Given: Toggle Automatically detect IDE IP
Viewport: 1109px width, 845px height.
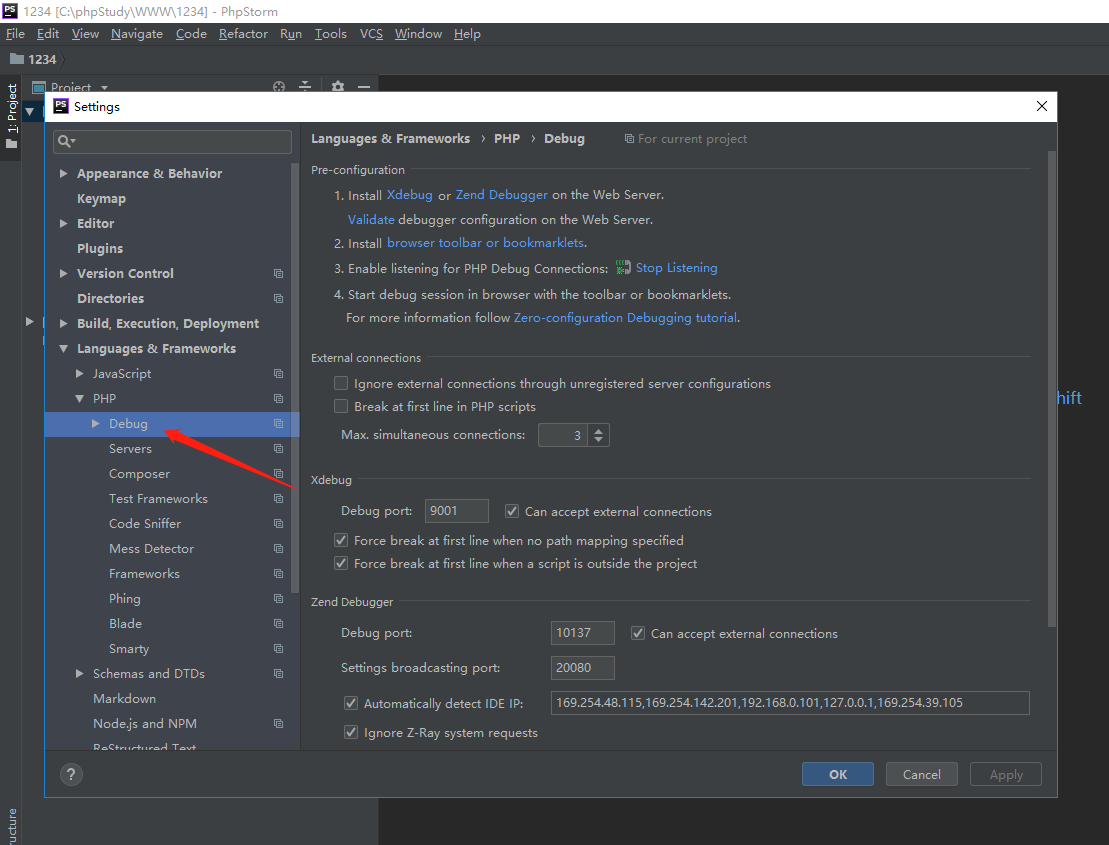Looking at the screenshot, I should pyautogui.click(x=351, y=703).
